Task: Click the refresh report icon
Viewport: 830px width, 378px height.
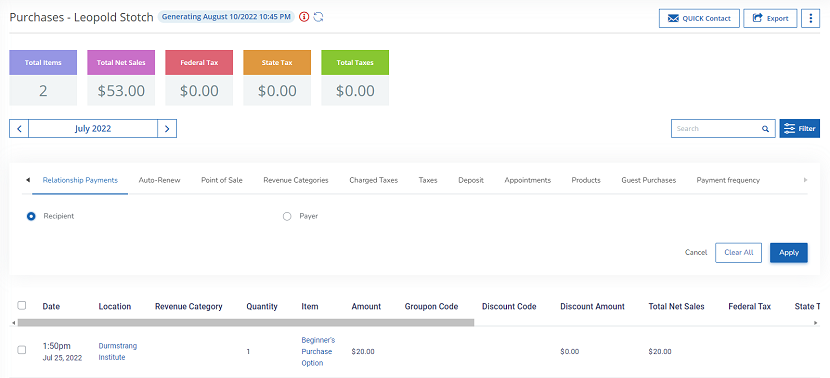Action: coord(318,17)
